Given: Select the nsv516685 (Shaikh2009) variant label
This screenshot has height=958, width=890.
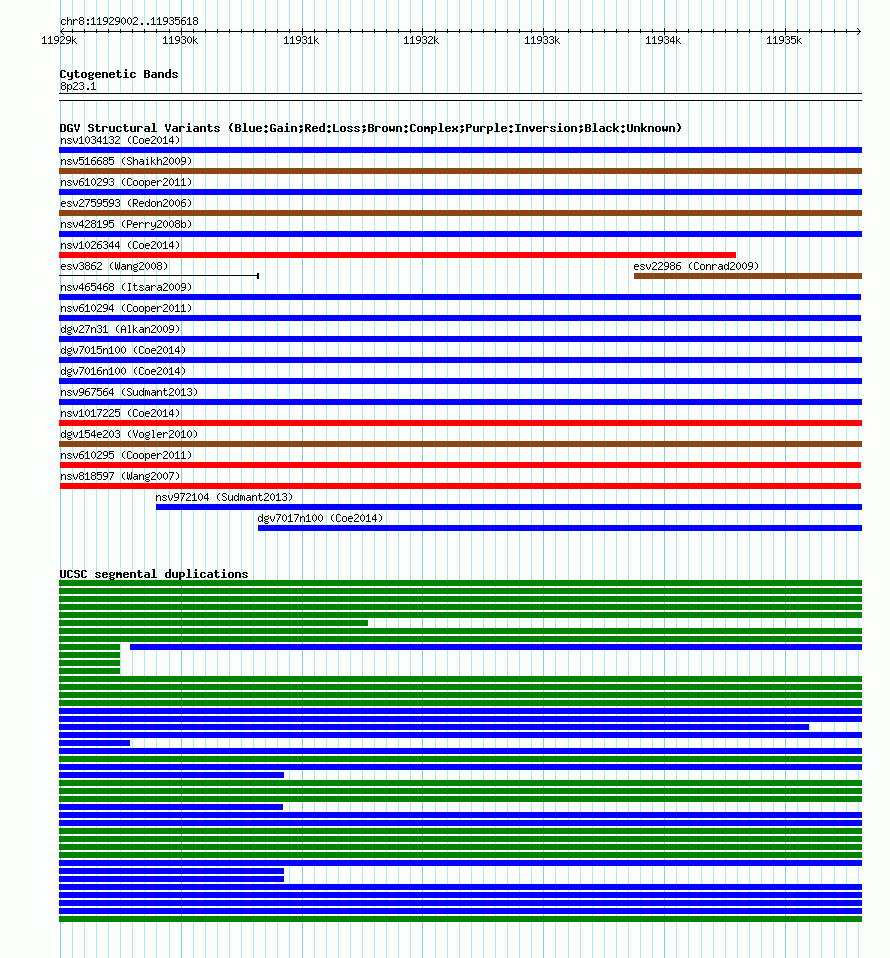Looking at the screenshot, I should tap(126, 161).
